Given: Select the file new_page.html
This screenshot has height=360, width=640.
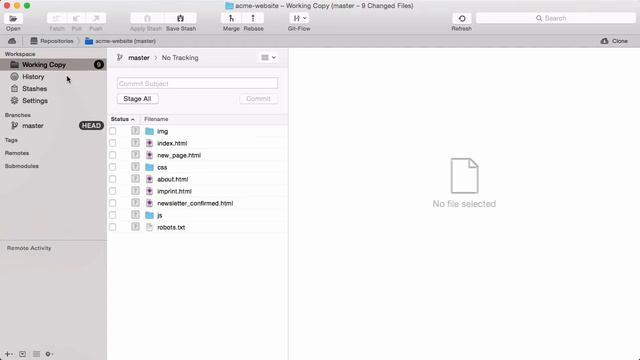Looking at the screenshot, I should (x=179, y=155).
